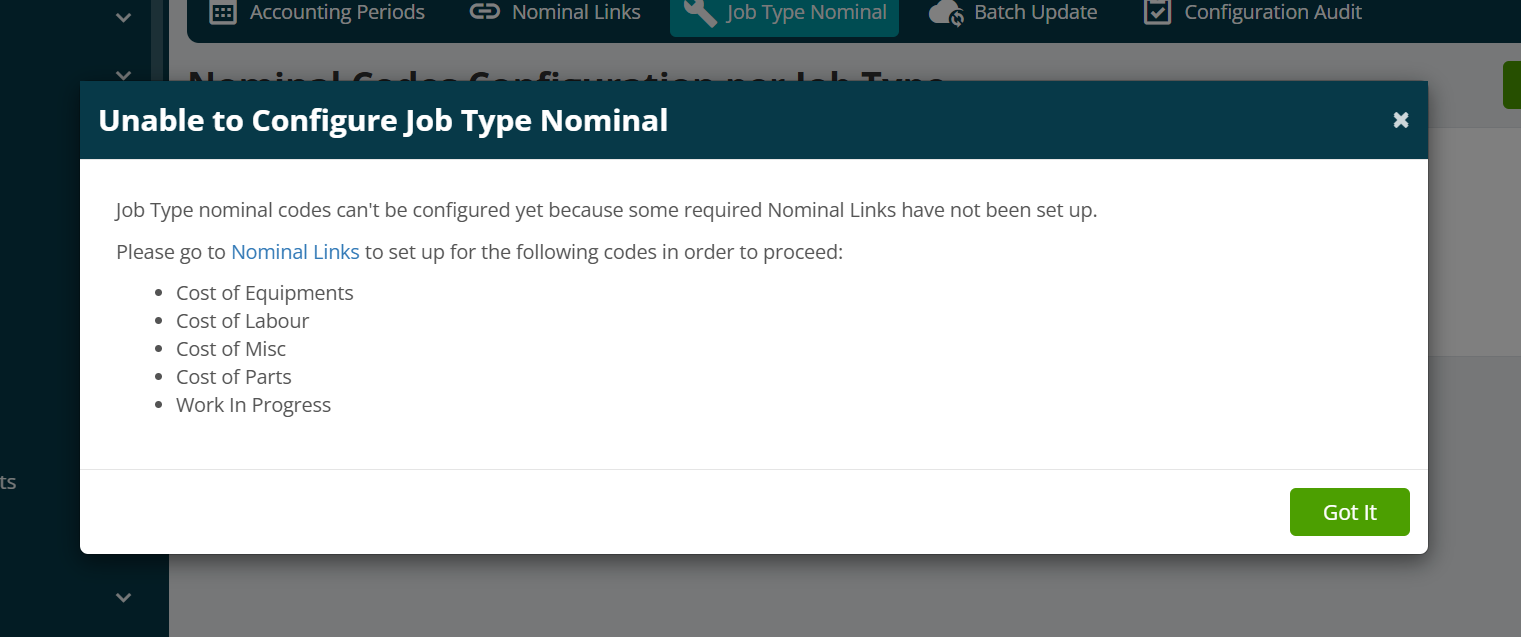
Task: Open the Nominal Links tab label
Action: tap(576, 12)
